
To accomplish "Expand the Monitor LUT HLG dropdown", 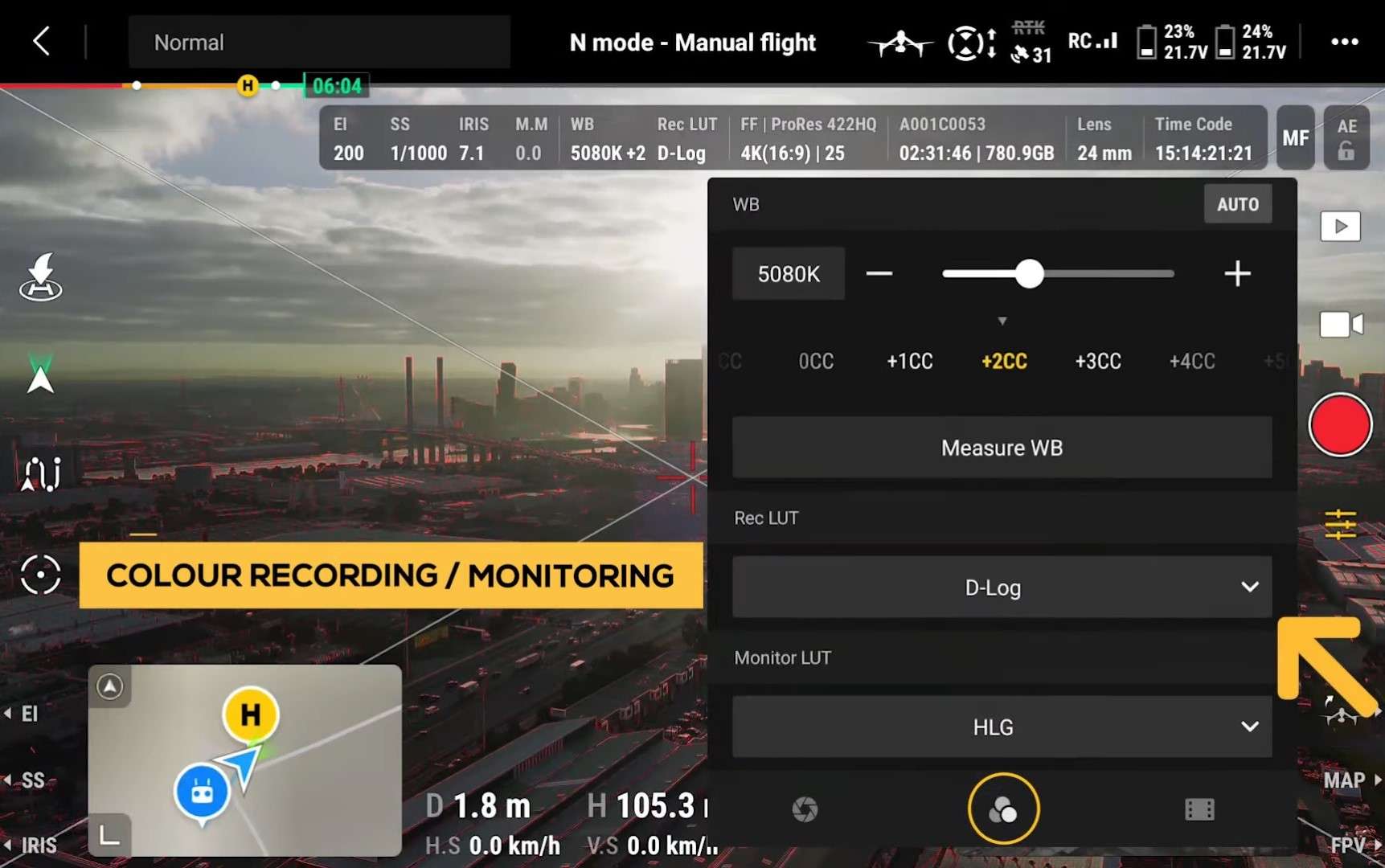I will click(1001, 727).
